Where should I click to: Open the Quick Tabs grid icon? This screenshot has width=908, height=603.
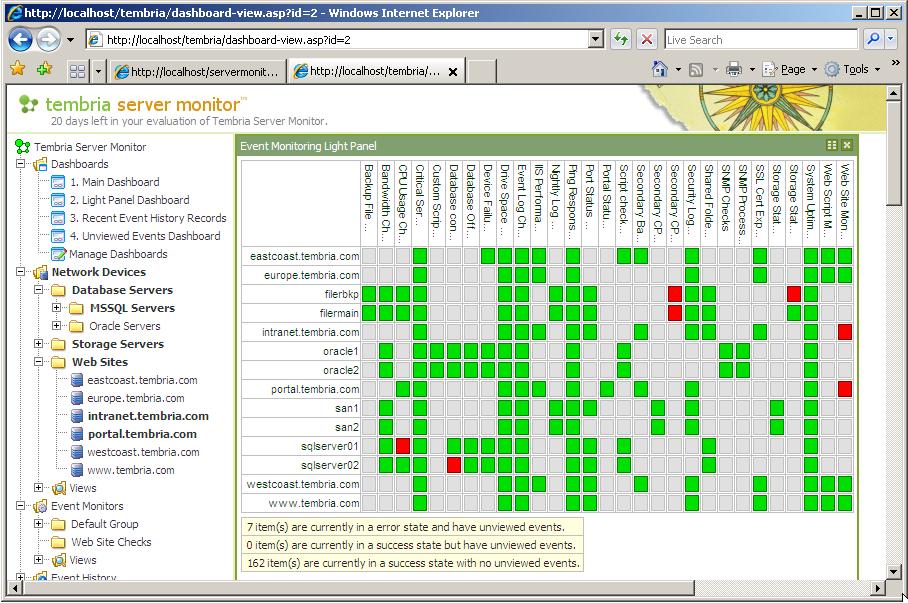pyautogui.click(x=77, y=71)
